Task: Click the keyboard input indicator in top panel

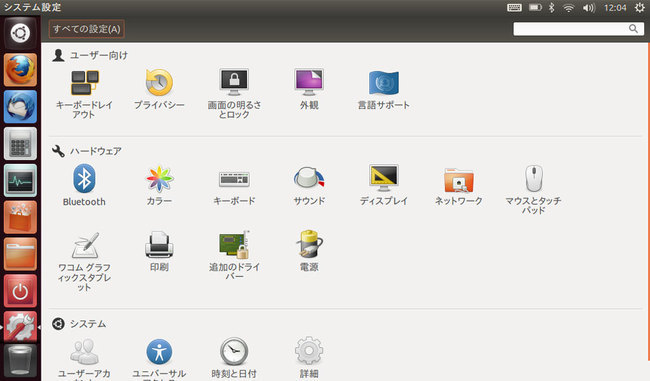Action: pos(514,7)
